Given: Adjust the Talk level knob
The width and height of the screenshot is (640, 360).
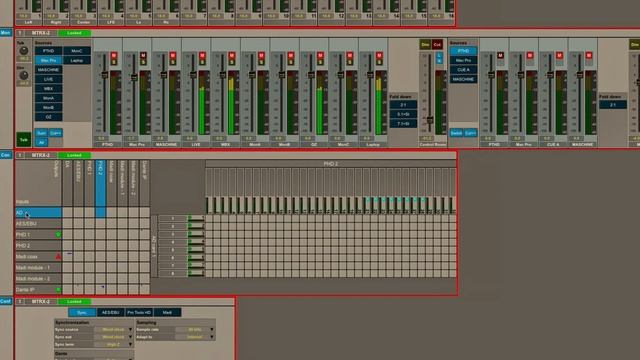Looking at the screenshot, I should (24, 51).
